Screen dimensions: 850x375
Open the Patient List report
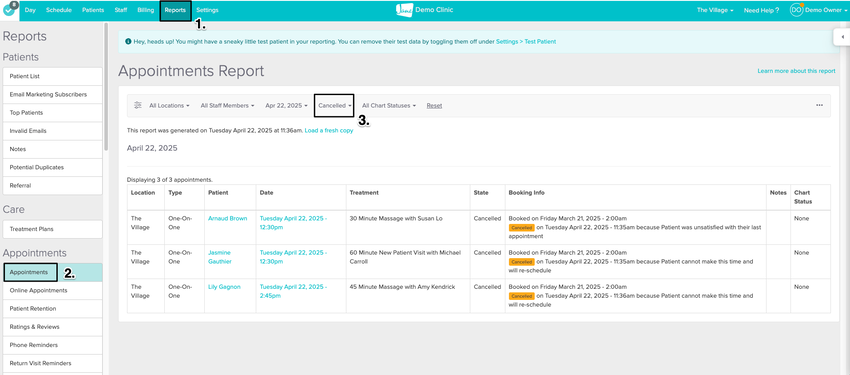point(53,76)
